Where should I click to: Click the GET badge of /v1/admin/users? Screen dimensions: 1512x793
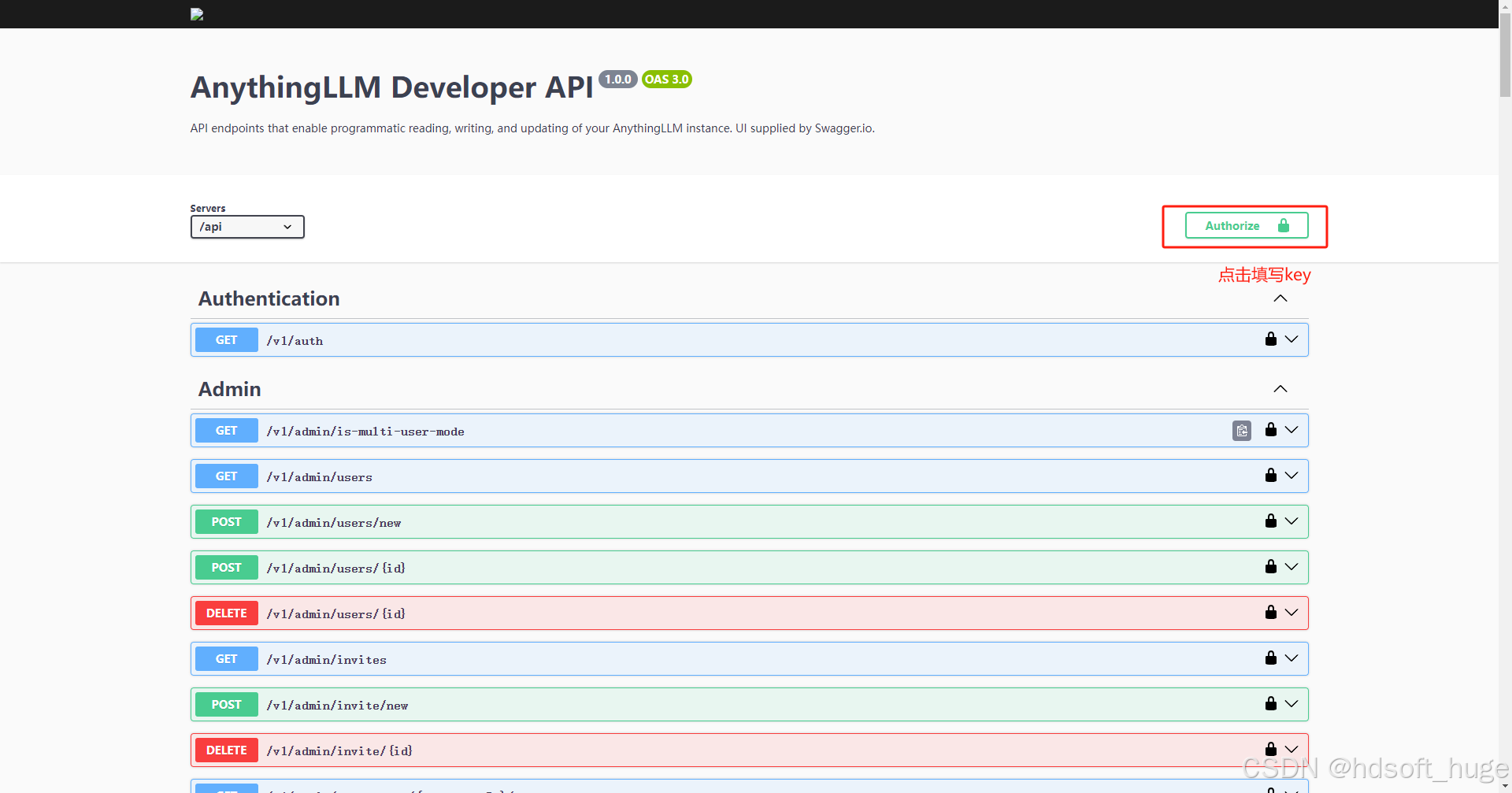tap(227, 476)
